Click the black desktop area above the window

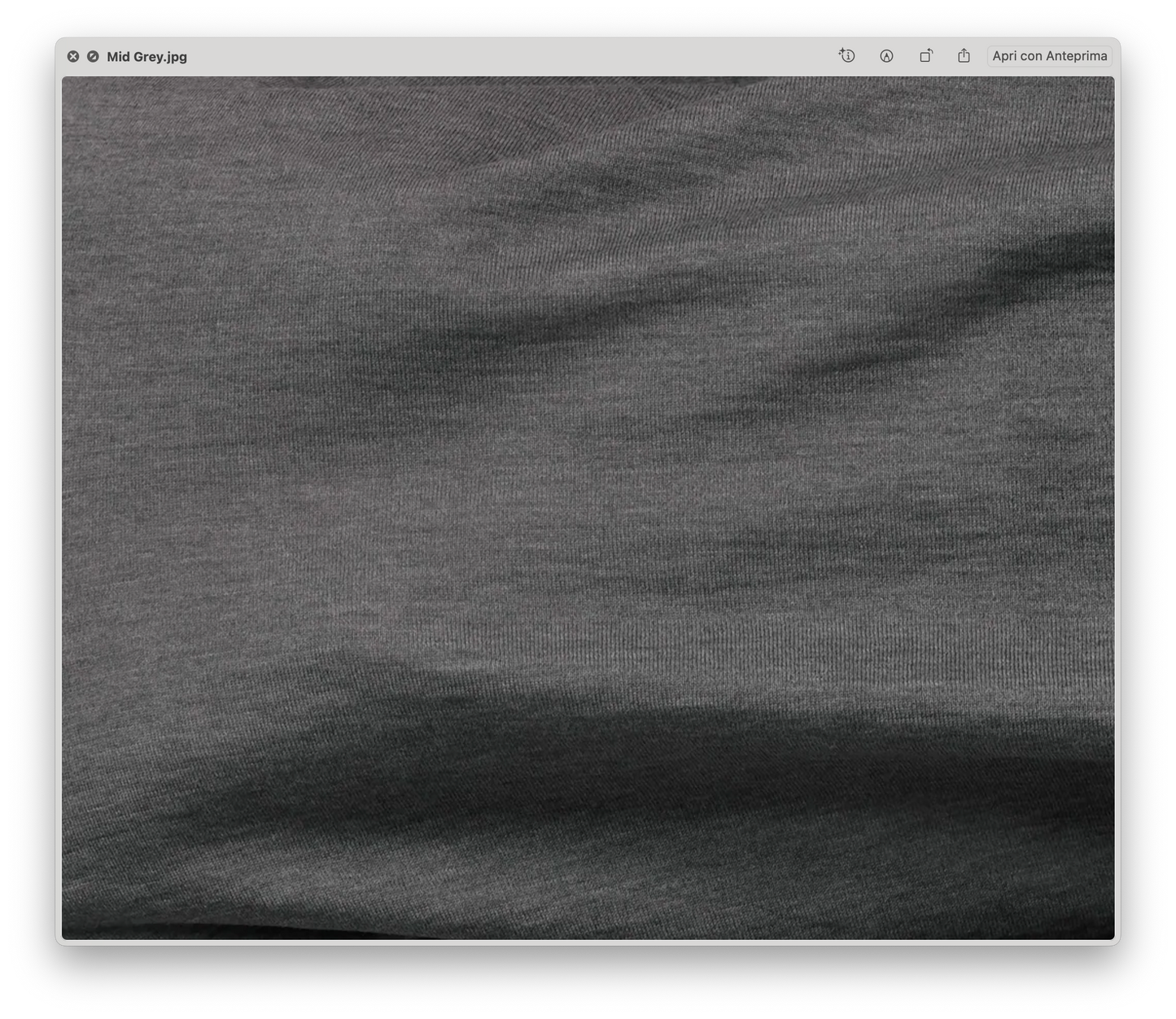tap(588, 16)
